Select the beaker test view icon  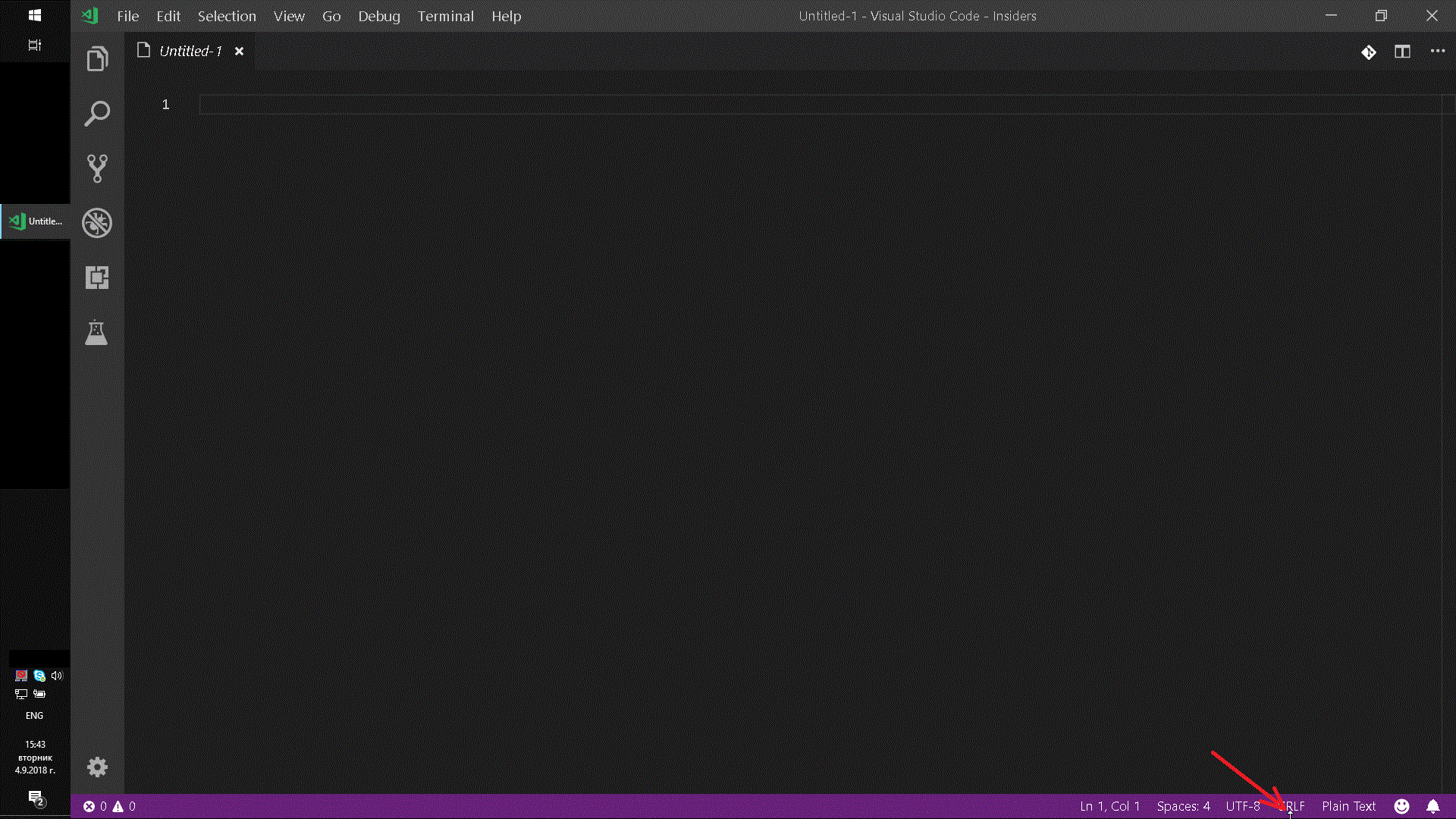[x=96, y=334]
